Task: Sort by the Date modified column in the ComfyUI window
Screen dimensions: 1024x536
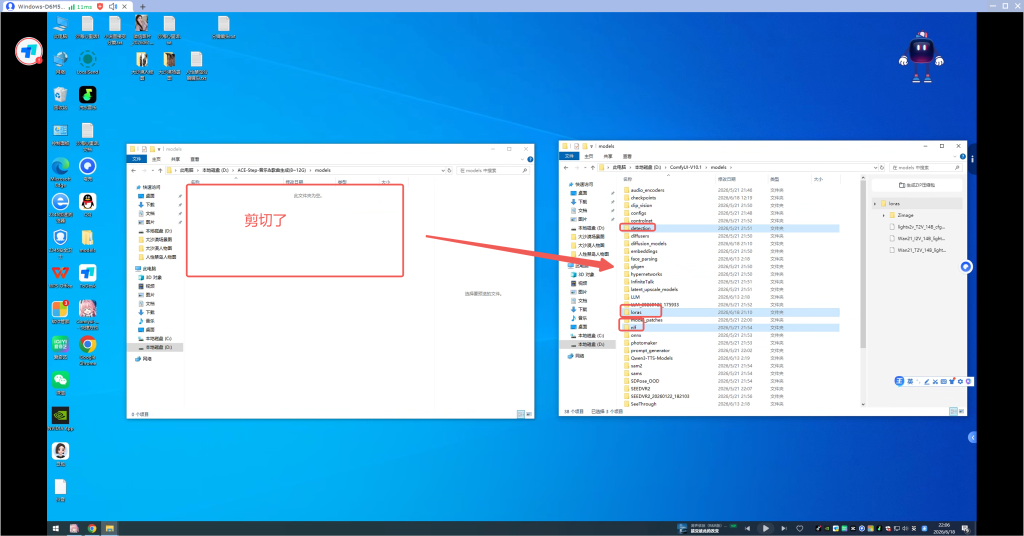Action: 726,179
